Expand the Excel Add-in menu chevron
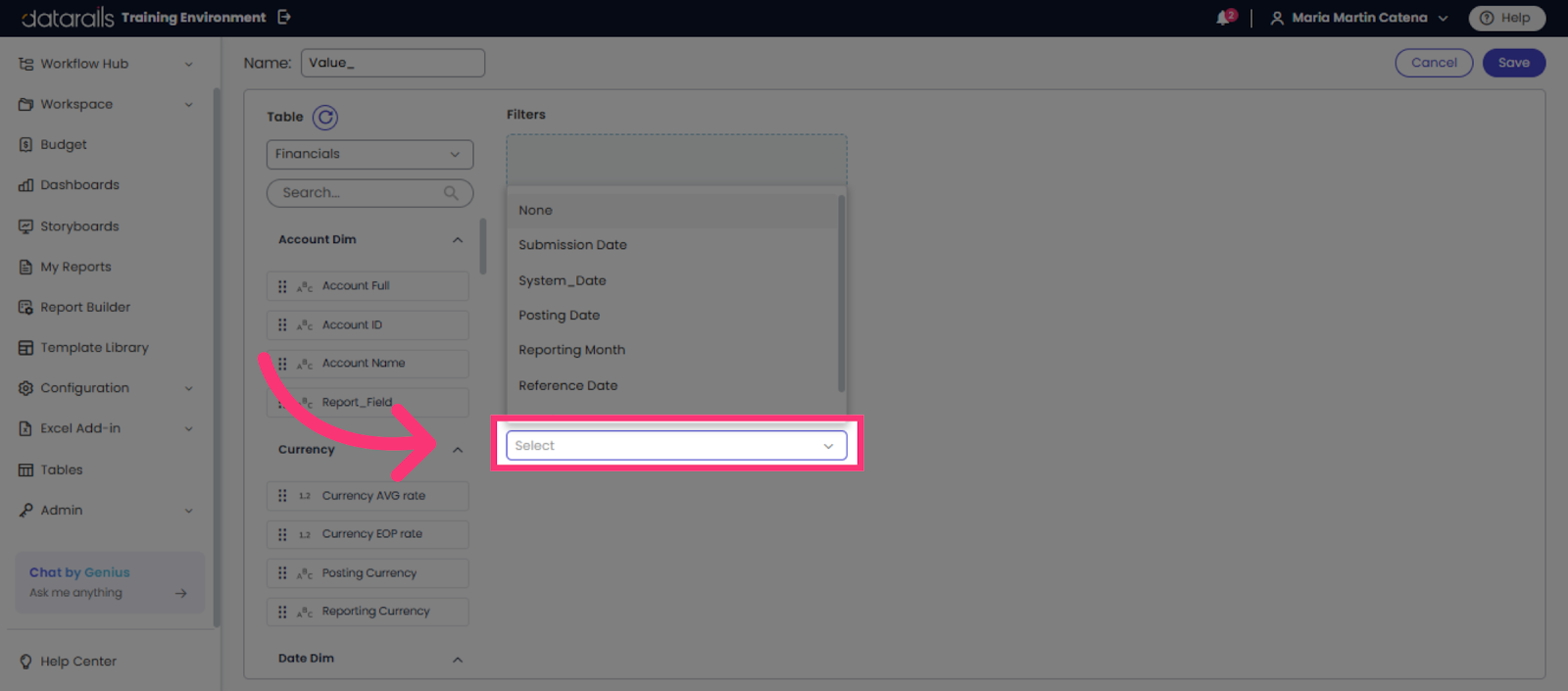Screen dimensions: 1568x691 (x=188, y=429)
